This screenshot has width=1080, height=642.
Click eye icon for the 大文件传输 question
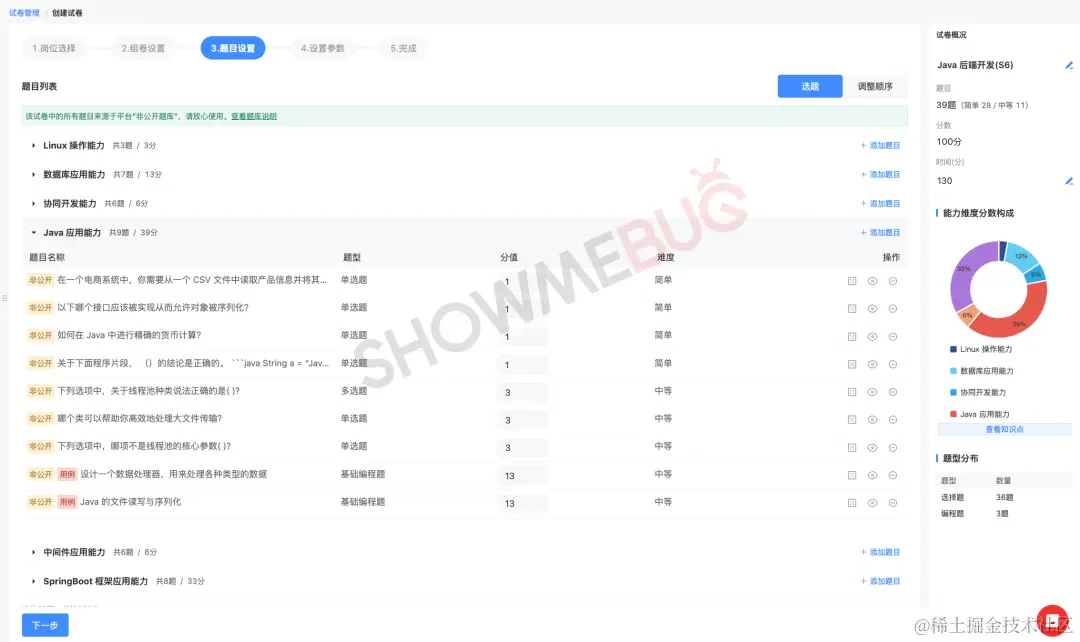click(x=872, y=420)
